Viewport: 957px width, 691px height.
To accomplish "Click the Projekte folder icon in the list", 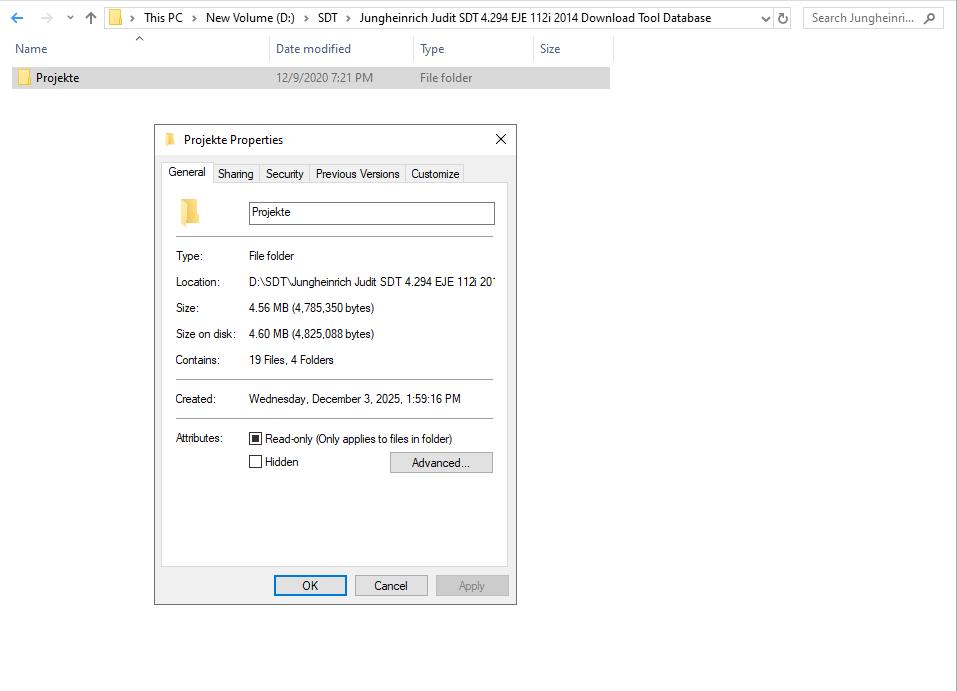I will tap(24, 78).
